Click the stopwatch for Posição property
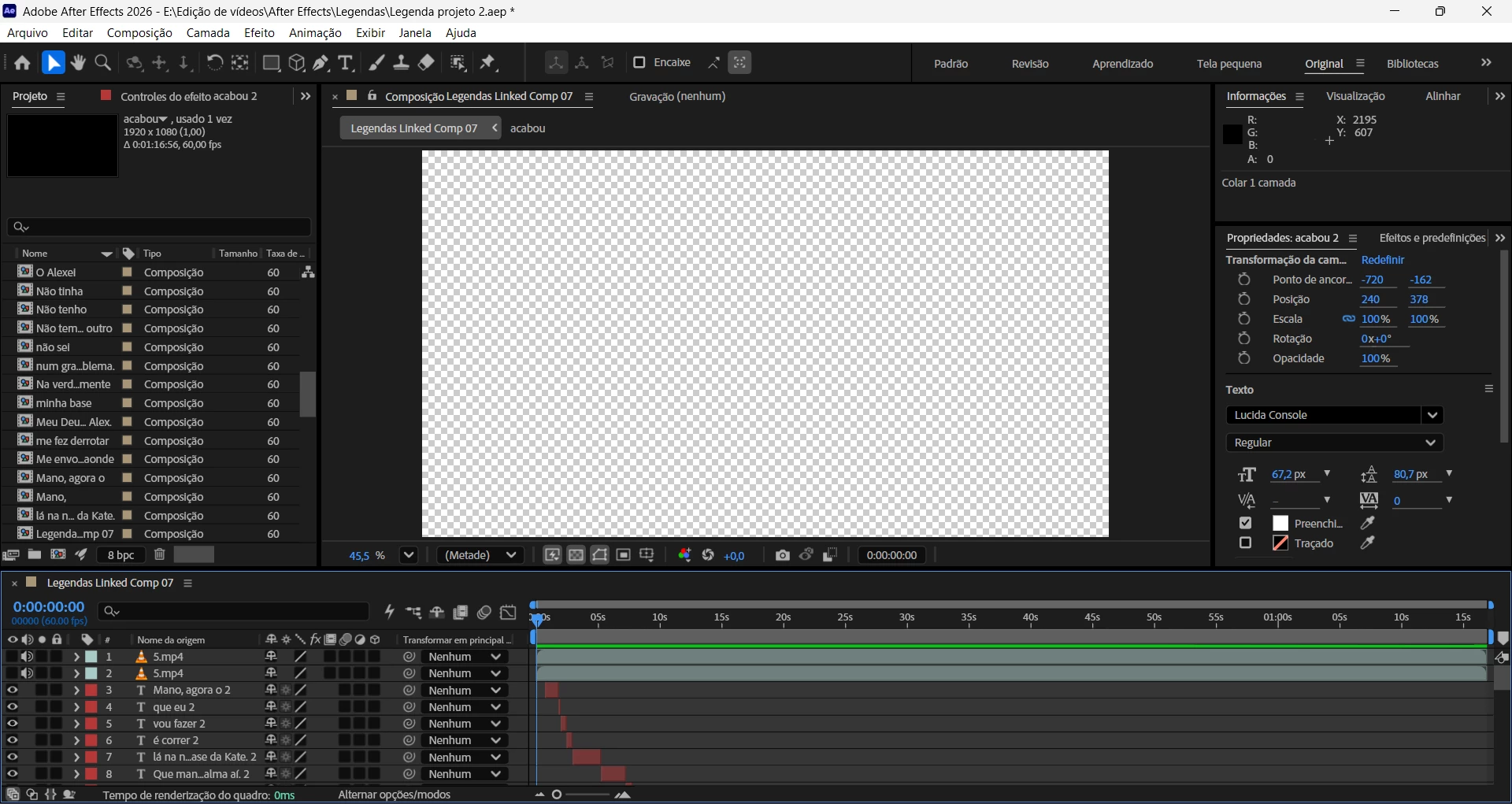This screenshot has height=804, width=1512. pos(1244,299)
